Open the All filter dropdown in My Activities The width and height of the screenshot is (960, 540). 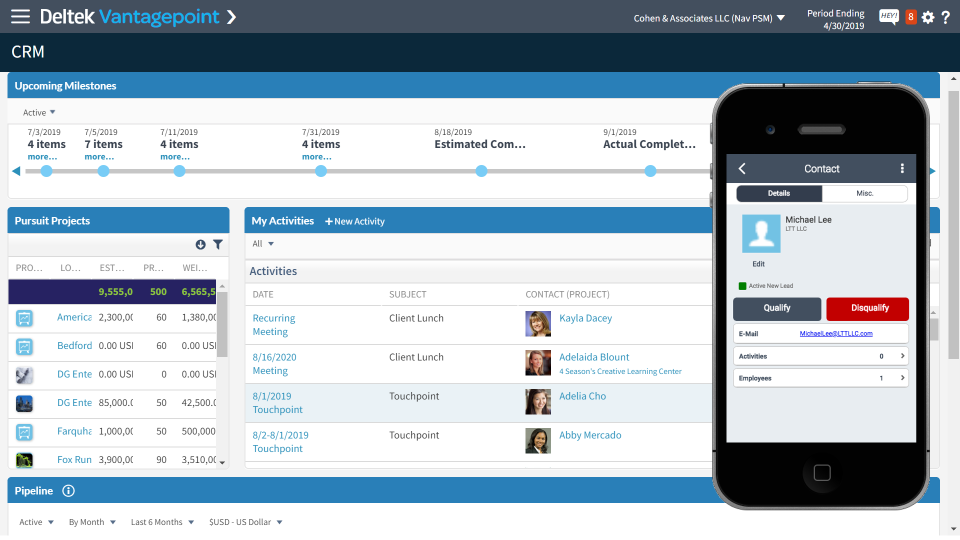tap(263, 244)
